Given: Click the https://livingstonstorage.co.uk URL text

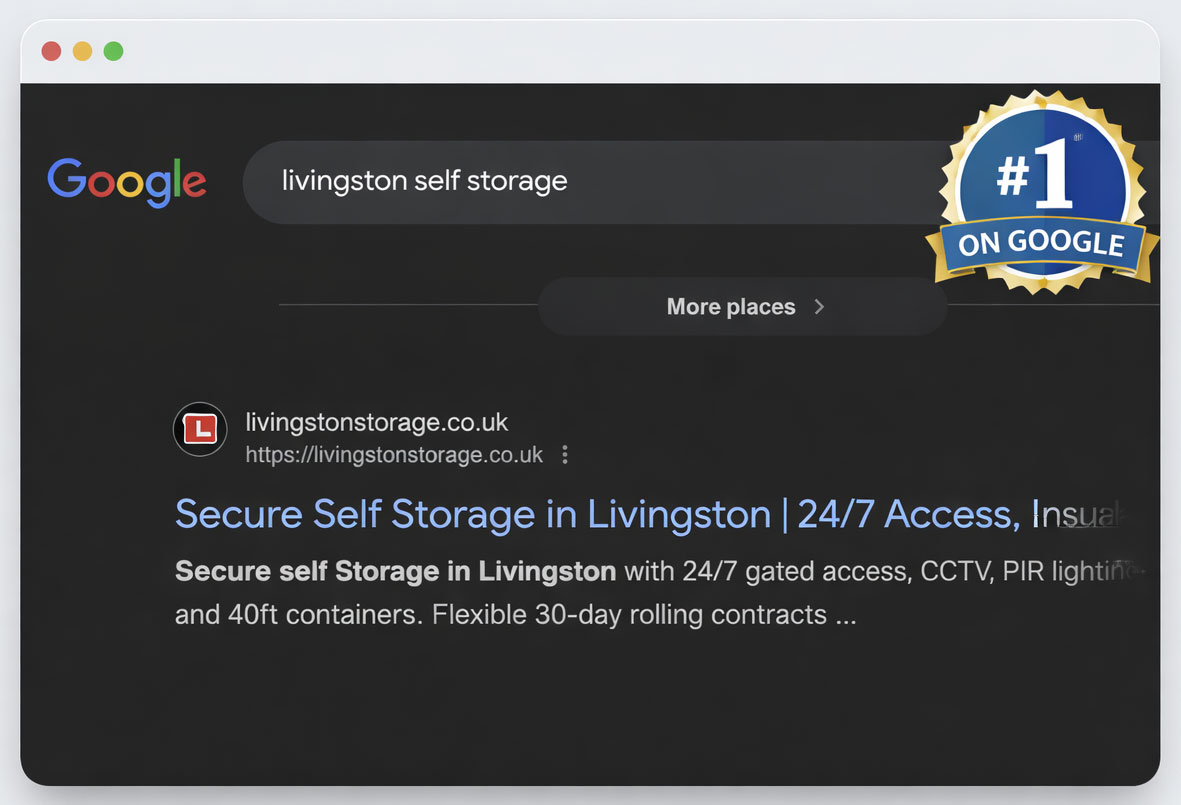Looking at the screenshot, I should pos(394,455).
